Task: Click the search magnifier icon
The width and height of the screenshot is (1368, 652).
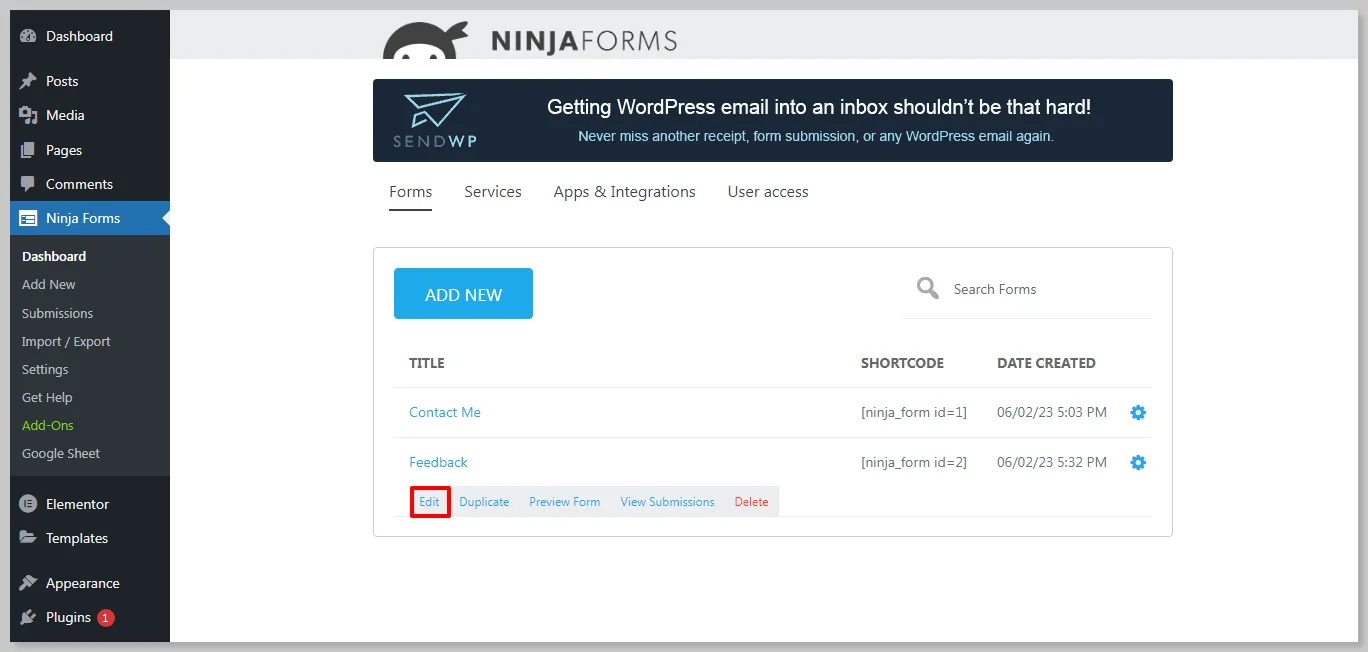Action: click(927, 289)
